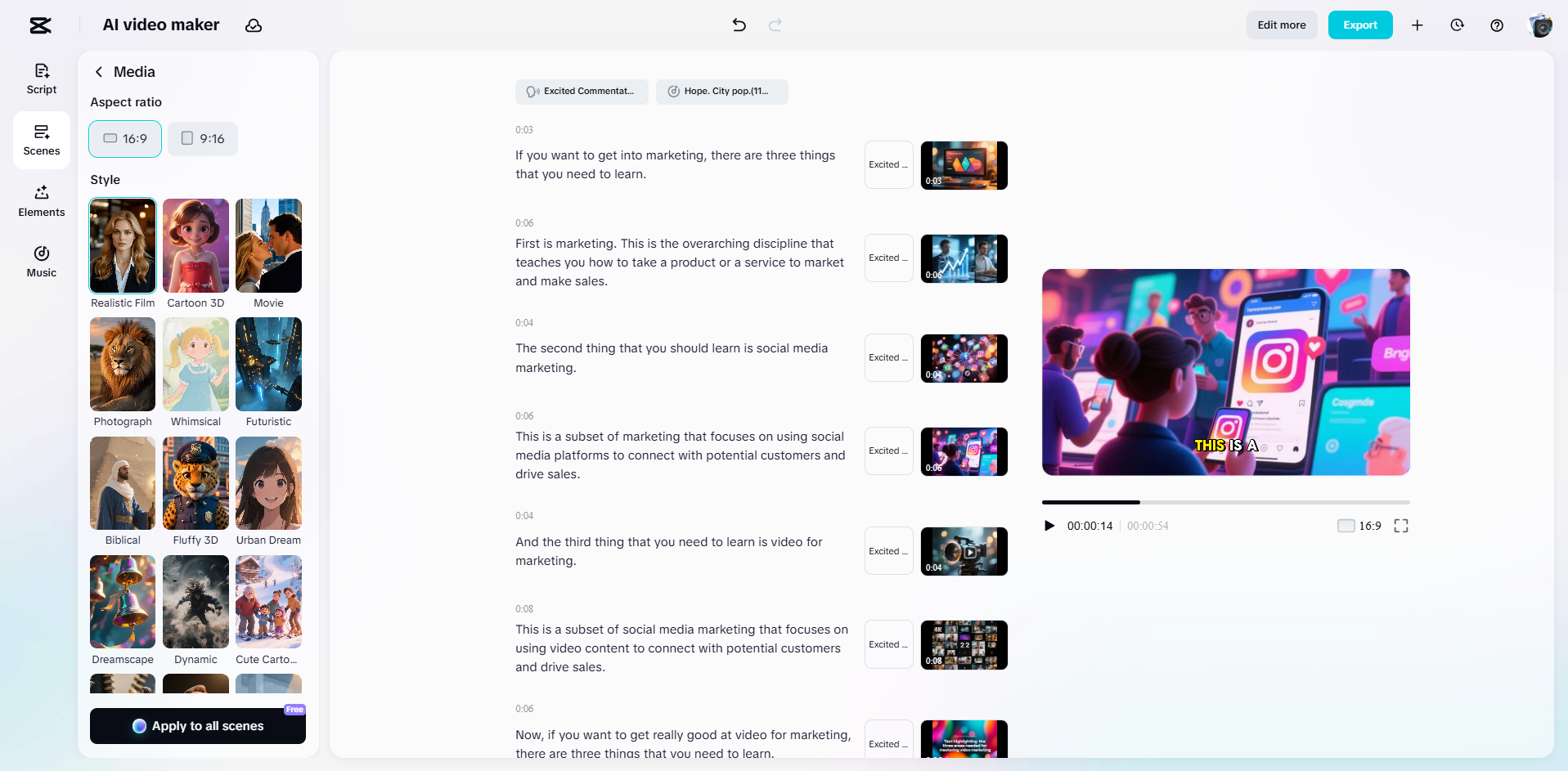Click Apply to all scenes button
Image resolution: width=1568 pixels, height=771 pixels.
(198, 726)
